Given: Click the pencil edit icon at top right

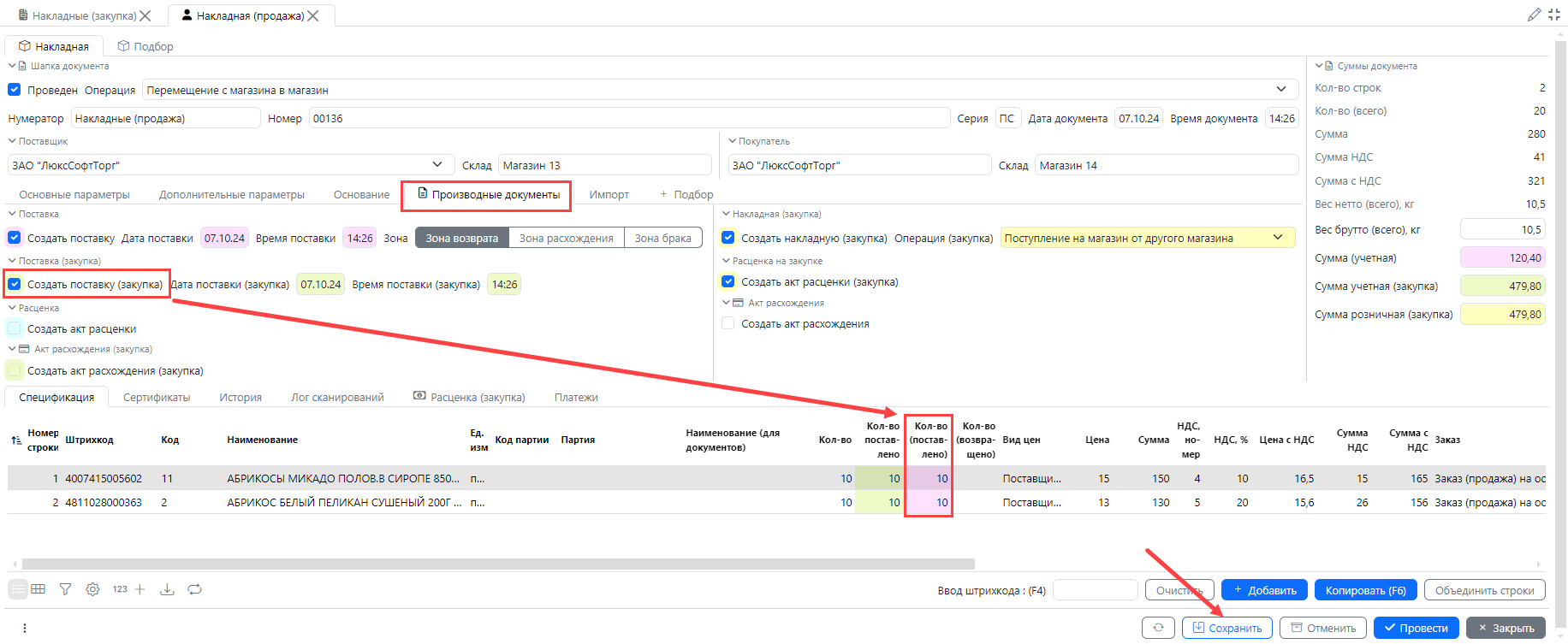Looking at the screenshot, I should tap(1534, 15).
